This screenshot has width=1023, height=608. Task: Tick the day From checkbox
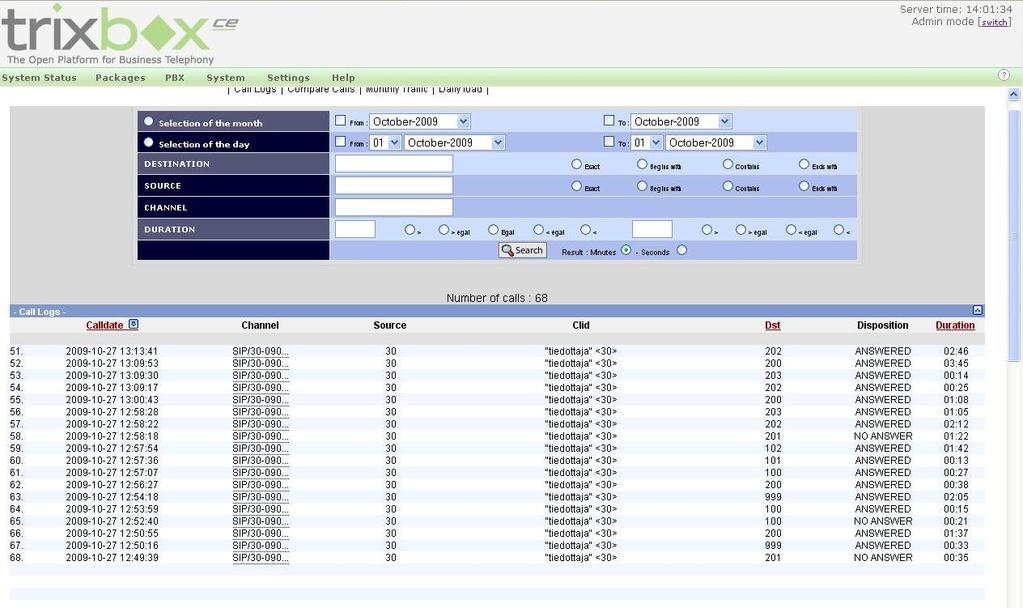tap(340, 142)
